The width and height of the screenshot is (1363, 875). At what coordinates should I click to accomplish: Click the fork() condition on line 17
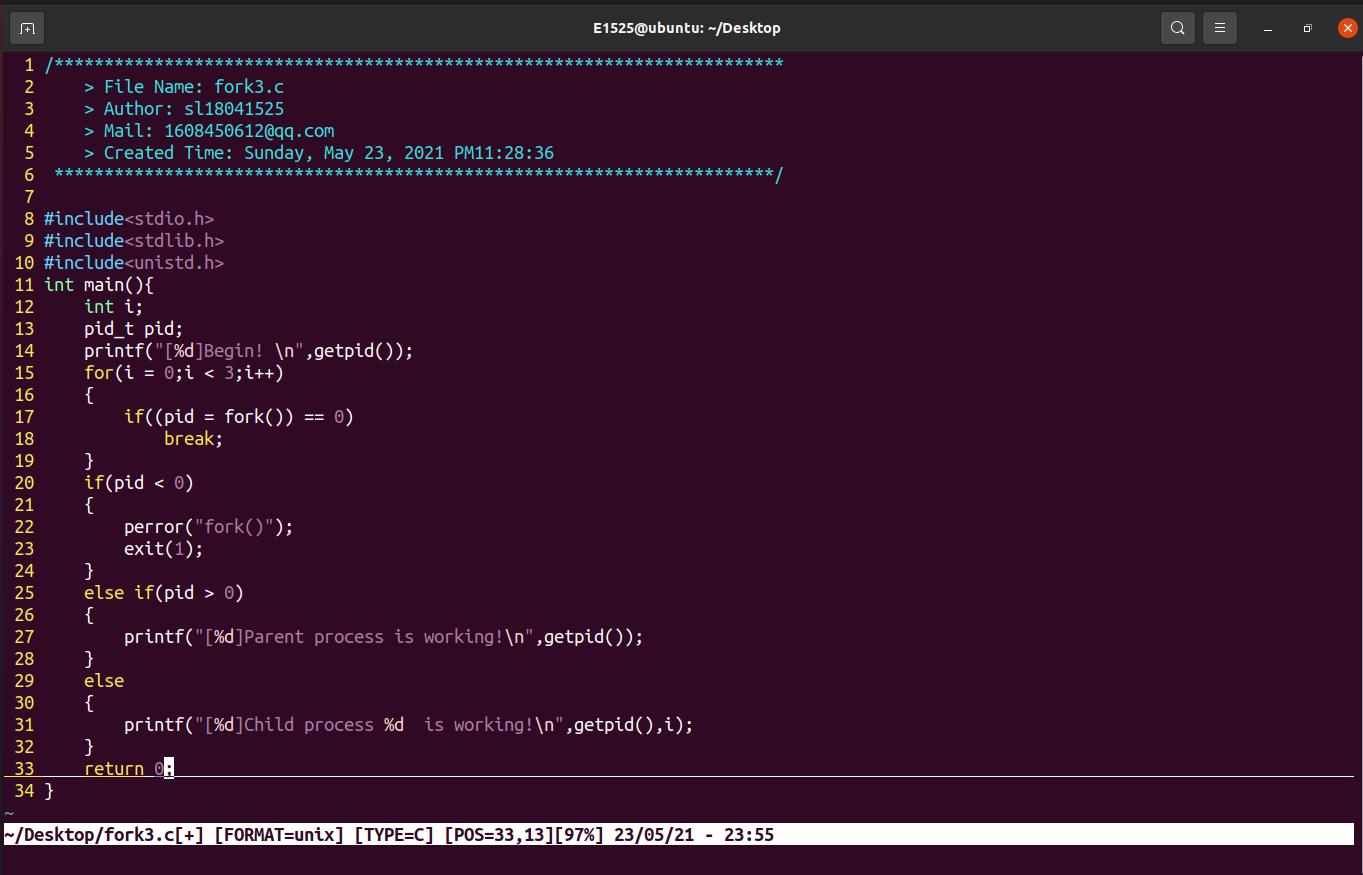pyautogui.click(x=239, y=417)
